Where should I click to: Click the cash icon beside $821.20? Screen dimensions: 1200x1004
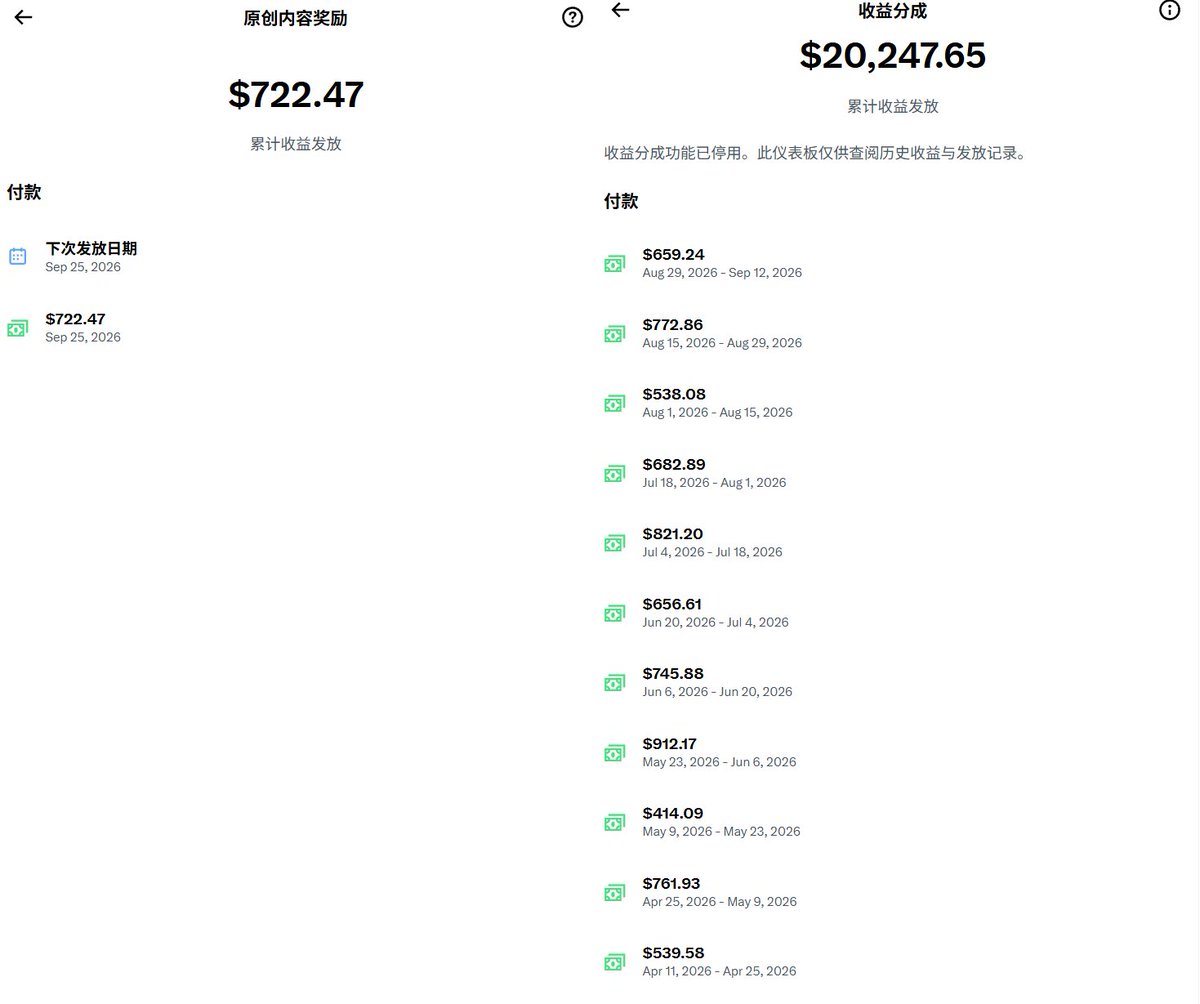click(614, 543)
